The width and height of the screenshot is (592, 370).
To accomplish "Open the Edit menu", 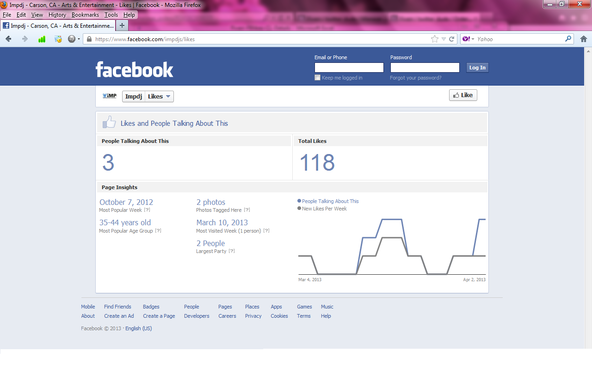I will pyautogui.click(x=21, y=15).
